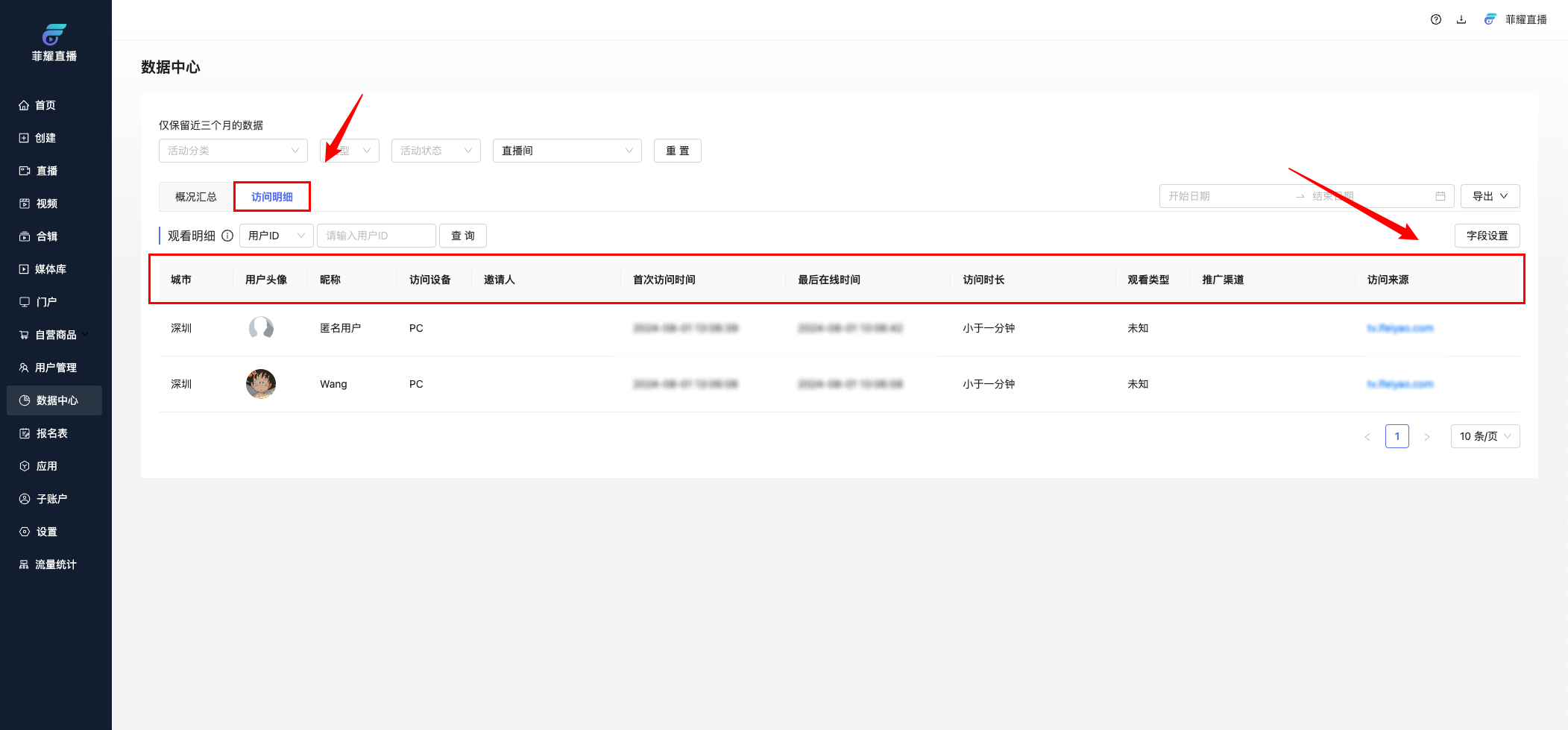Image resolution: width=1568 pixels, height=730 pixels.
Task: Click the download icon in top bar
Action: [x=1461, y=19]
